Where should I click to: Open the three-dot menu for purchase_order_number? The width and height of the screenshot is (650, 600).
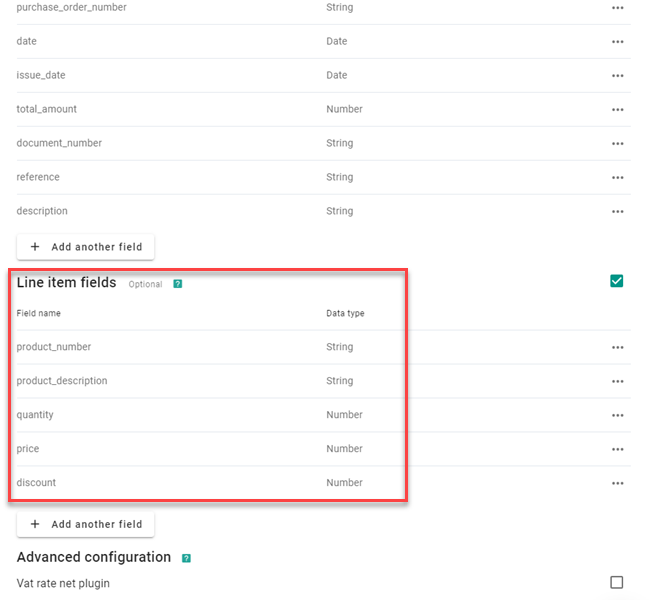(x=617, y=8)
